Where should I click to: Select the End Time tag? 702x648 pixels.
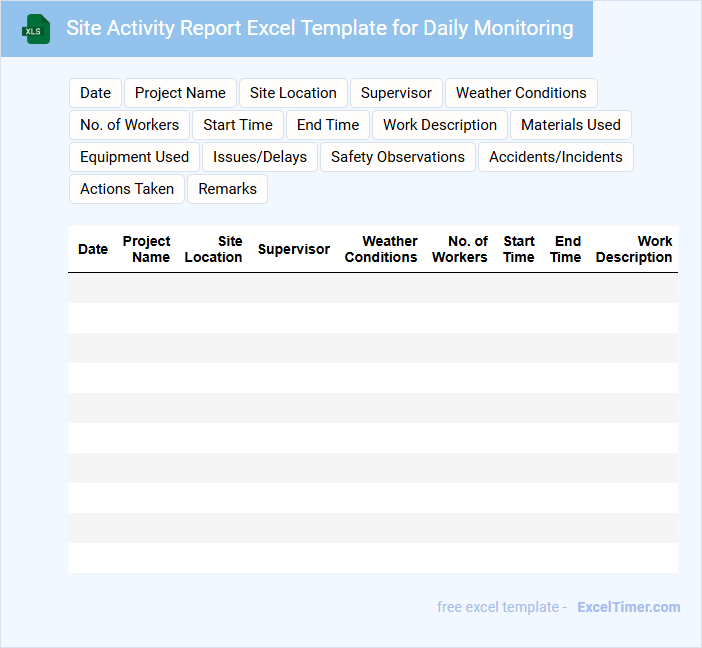click(328, 125)
